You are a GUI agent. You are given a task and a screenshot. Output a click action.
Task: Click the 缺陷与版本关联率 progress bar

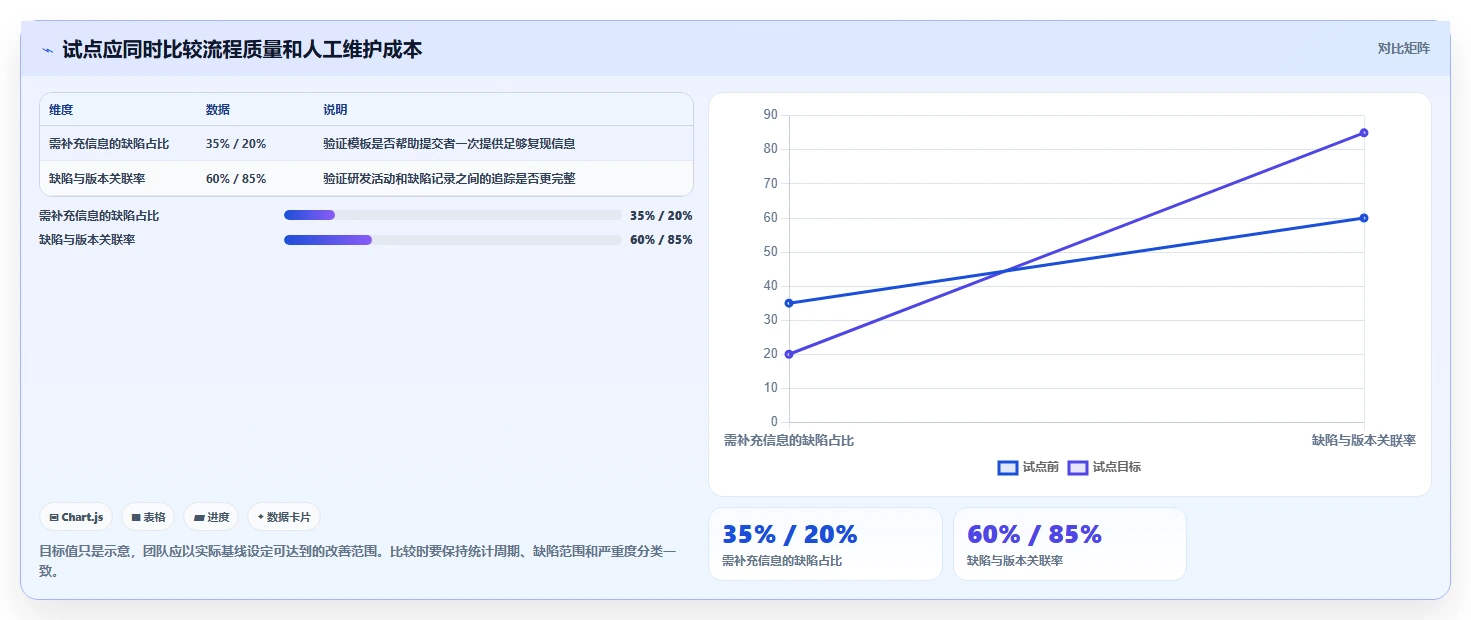click(x=453, y=240)
